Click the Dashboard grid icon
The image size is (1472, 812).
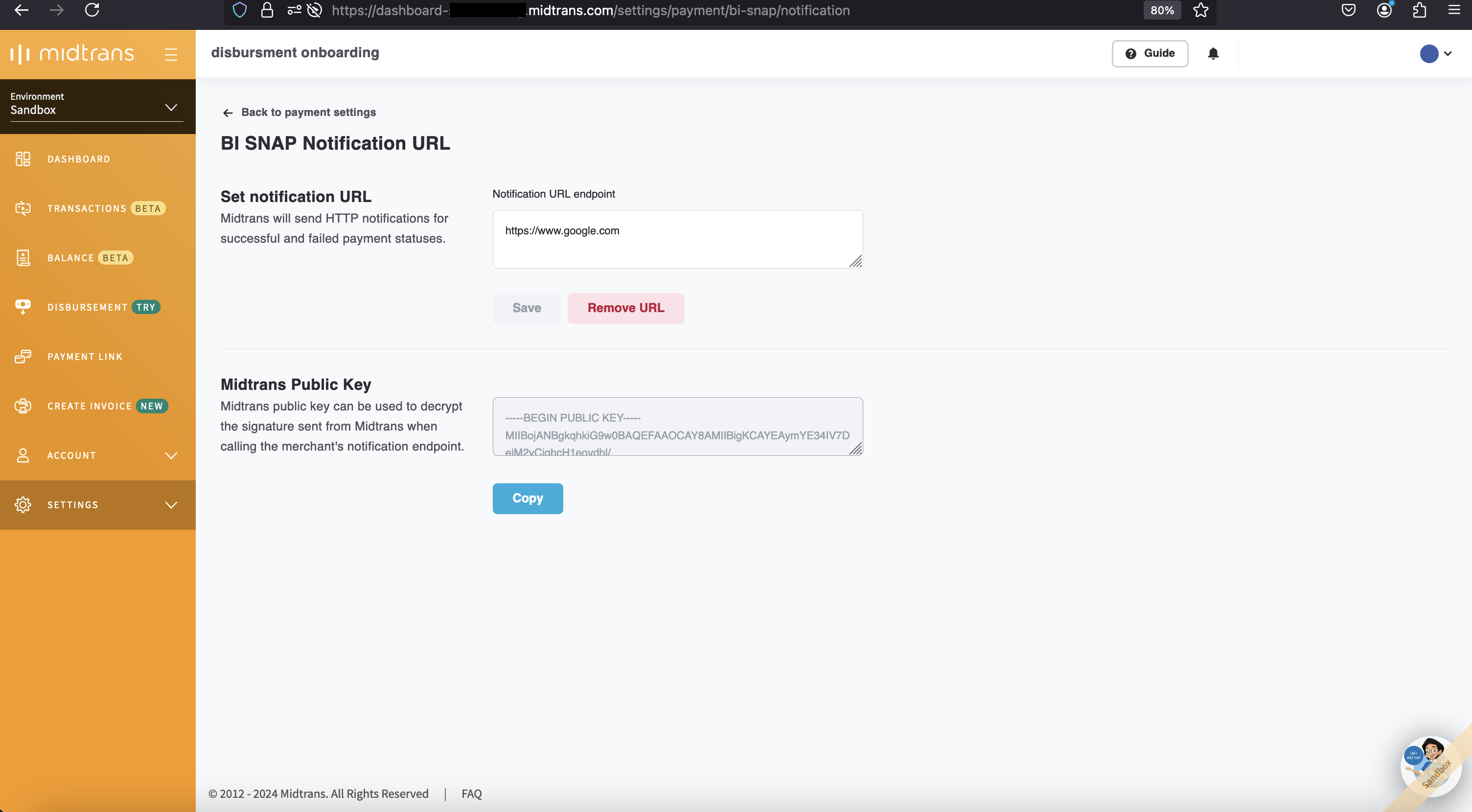(23, 159)
